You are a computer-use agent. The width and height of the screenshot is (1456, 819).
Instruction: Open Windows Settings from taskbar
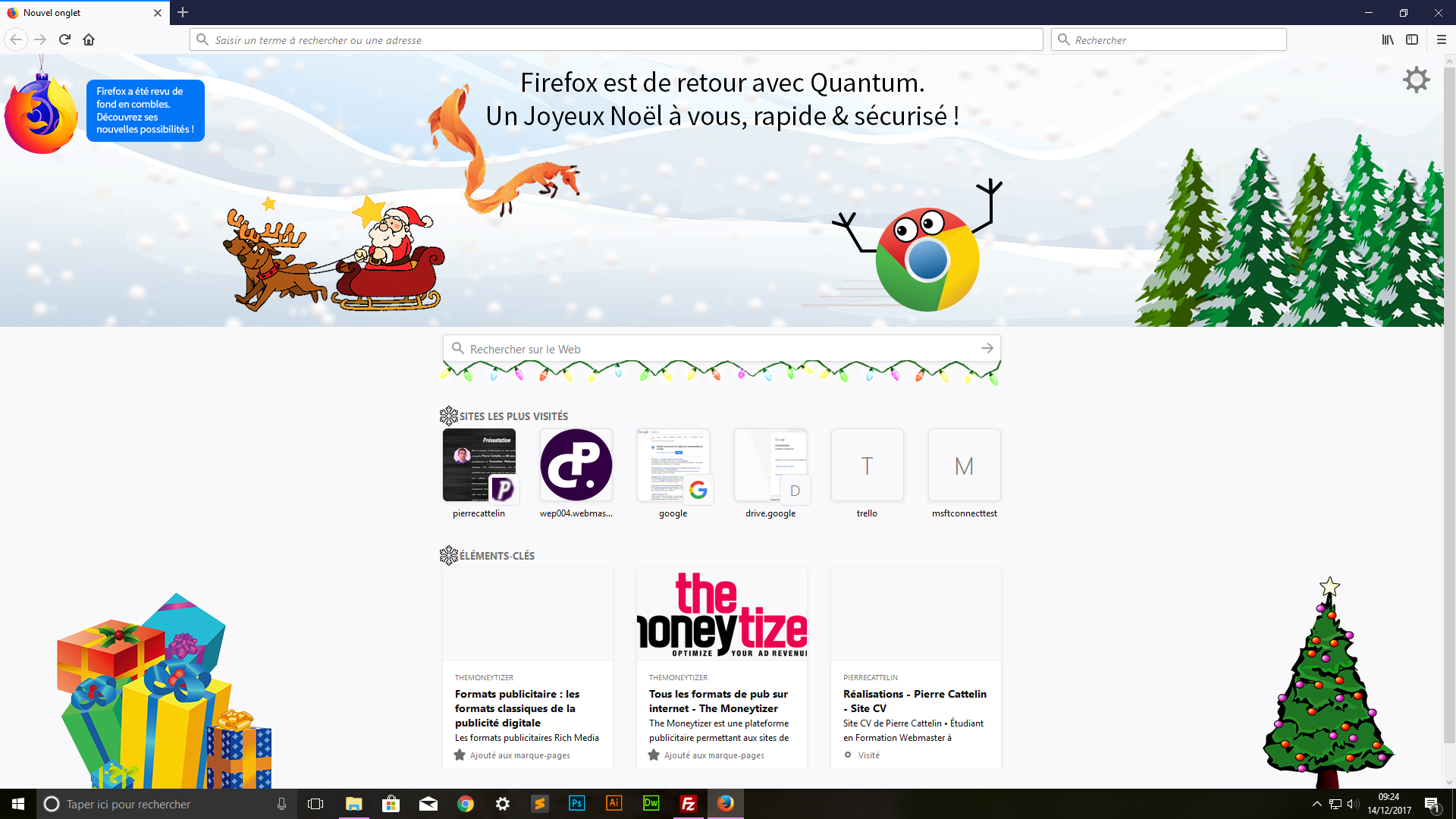pyautogui.click(x=503, y=804)
